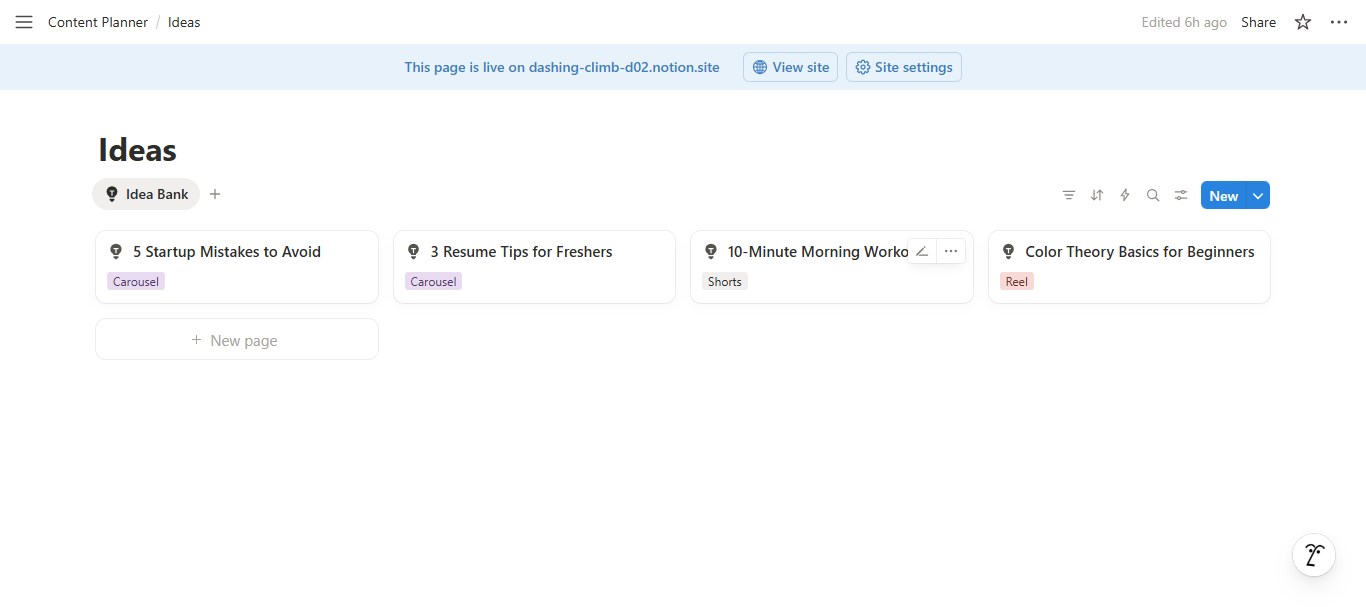Image resolution: width=1366 pixels, height=607 pixels.
Task: Add a new view with plus icon
Action: coord(215,194)
